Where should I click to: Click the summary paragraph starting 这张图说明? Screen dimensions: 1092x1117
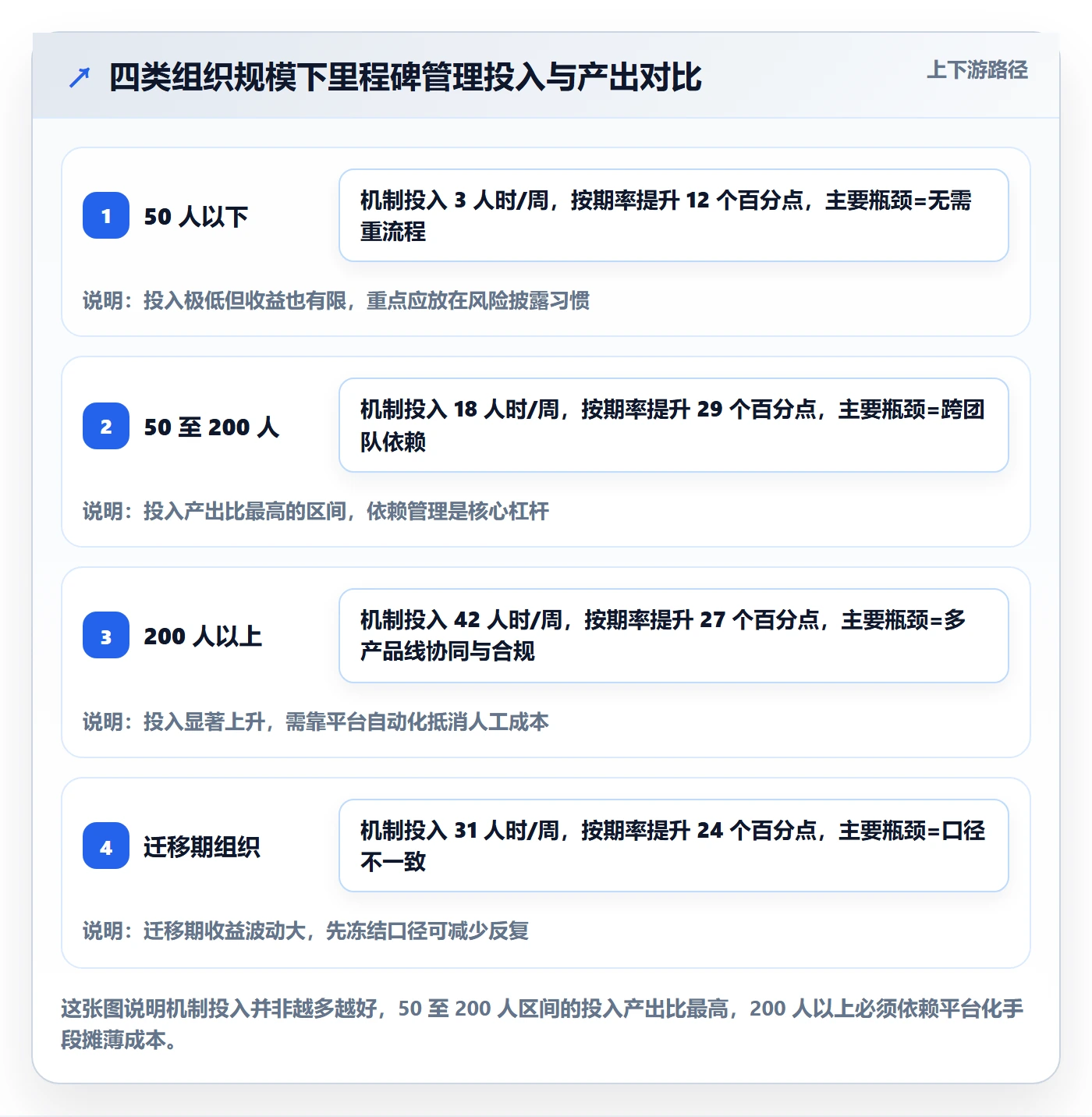click(x=543, y=1024)
